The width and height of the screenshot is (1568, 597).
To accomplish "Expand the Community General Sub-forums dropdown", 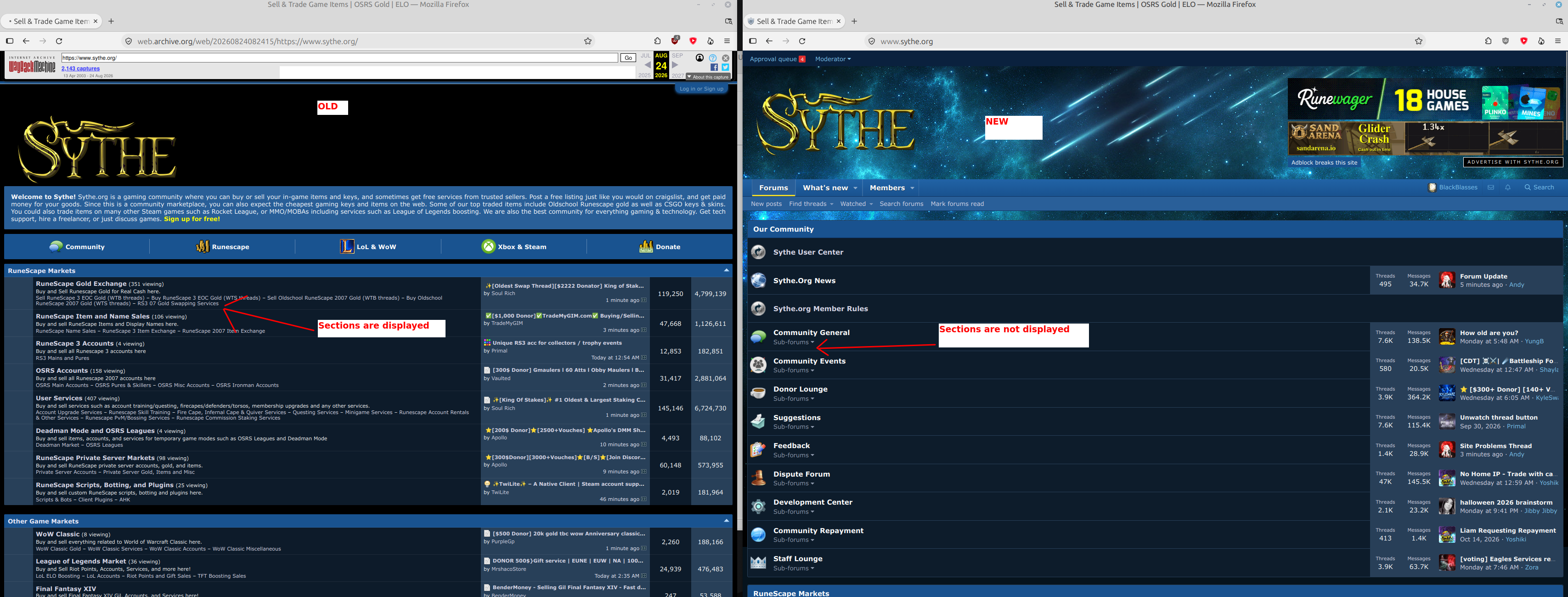I will (793, 342).
